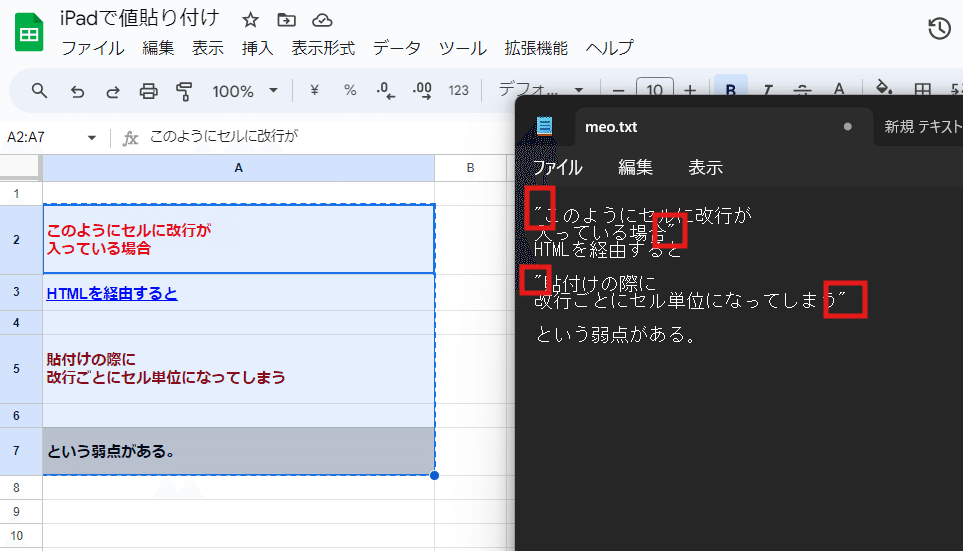This screenshot has height=551, width=963.
Task: Select column B header
Action: [x=470, y=168]
